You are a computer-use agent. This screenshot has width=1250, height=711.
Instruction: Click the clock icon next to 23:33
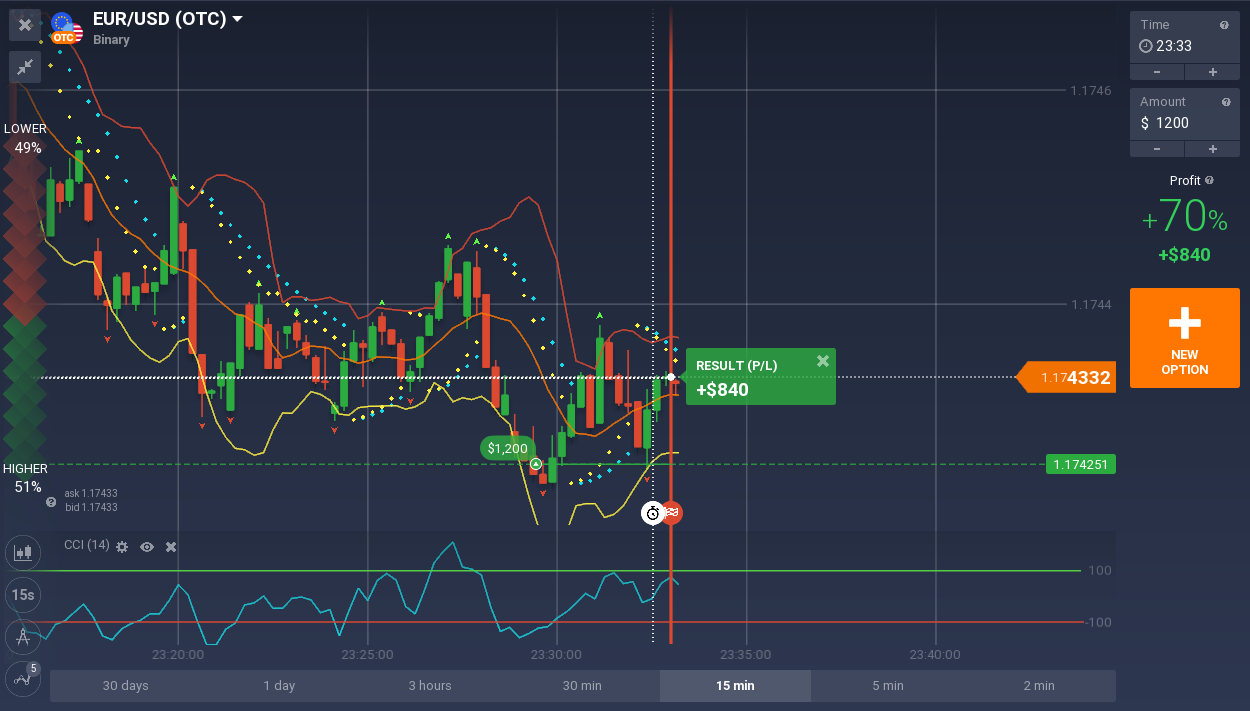click(x=1146, y=46)
